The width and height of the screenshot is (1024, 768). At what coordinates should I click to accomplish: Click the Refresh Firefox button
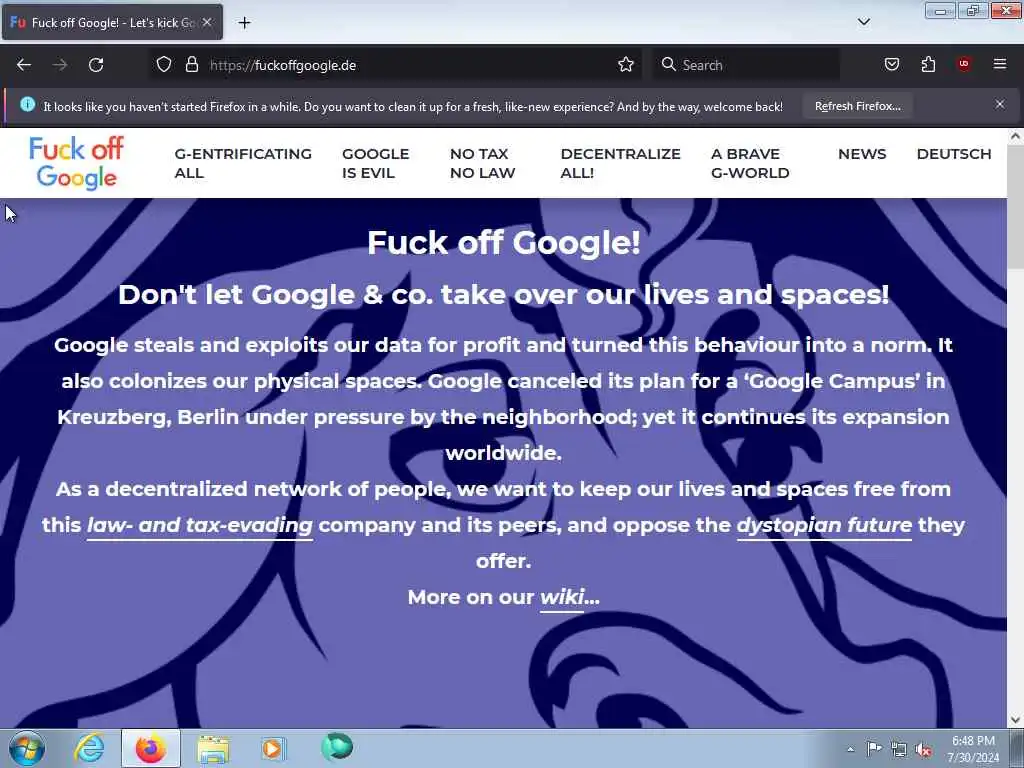[857, 106]
